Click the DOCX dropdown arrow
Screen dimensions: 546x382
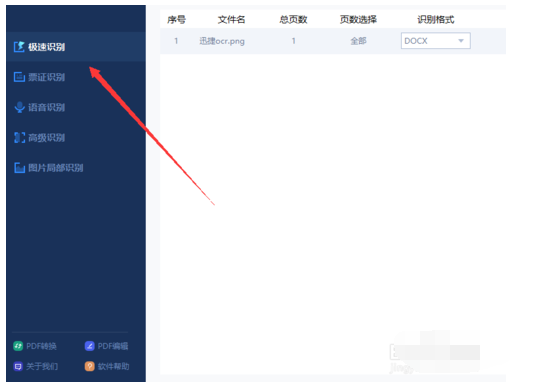[461, 41]
